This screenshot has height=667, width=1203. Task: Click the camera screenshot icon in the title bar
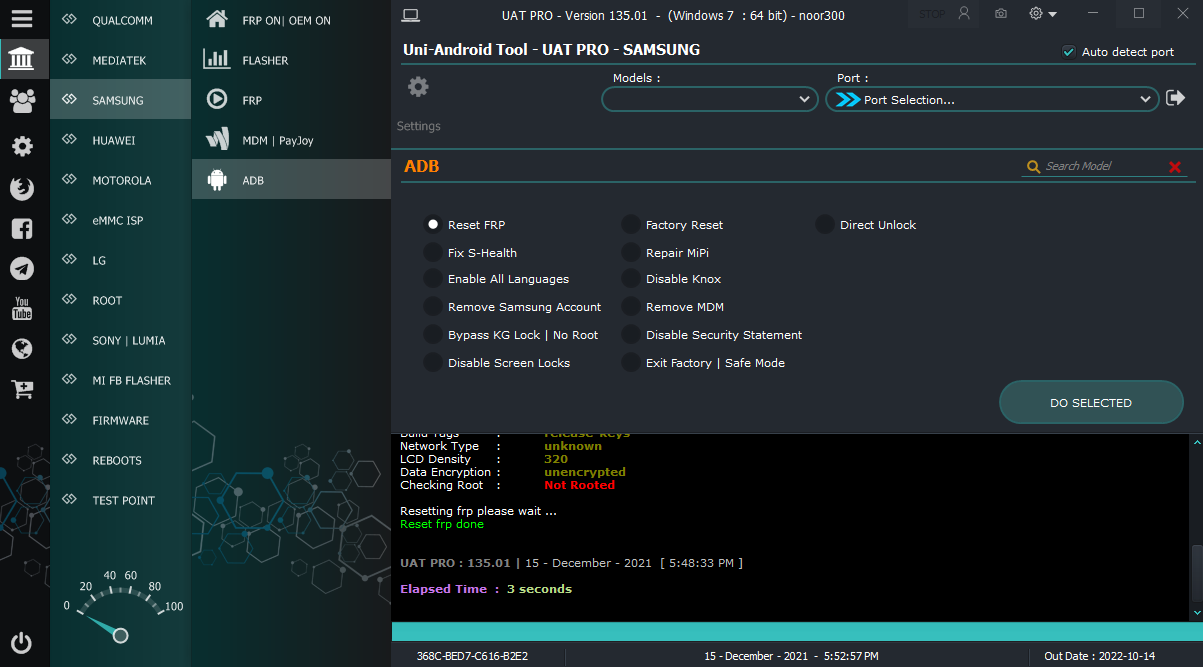click(x=1001, y=14)
